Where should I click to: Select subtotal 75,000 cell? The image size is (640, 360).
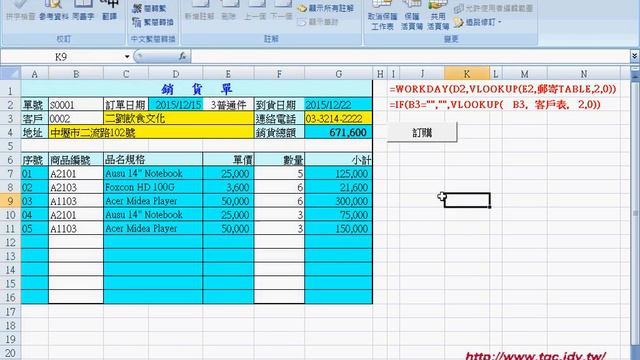click(x=338, y=215)
